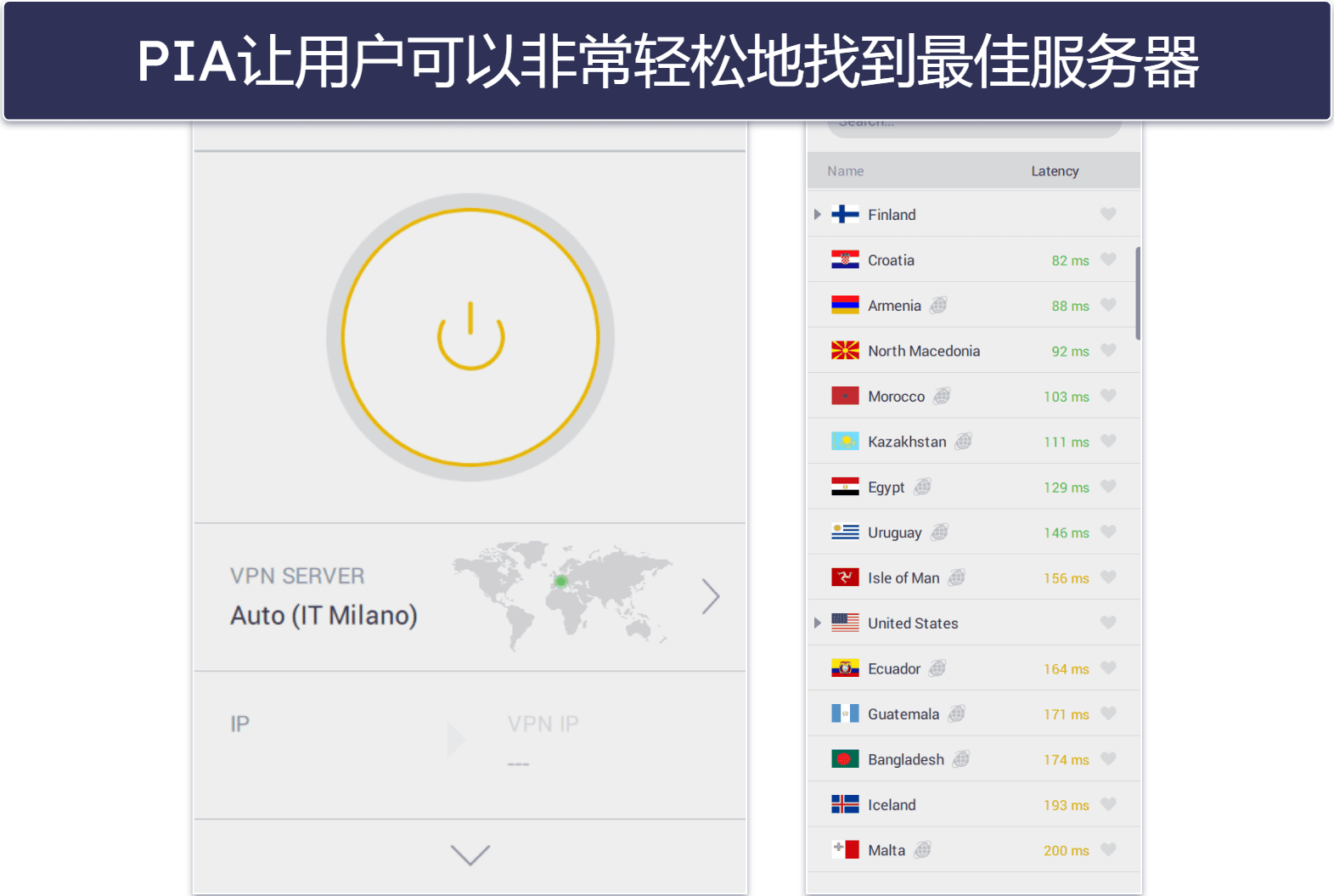Select the Isle of Man server
Screen dimensions: 1334x896
(973, 578)
